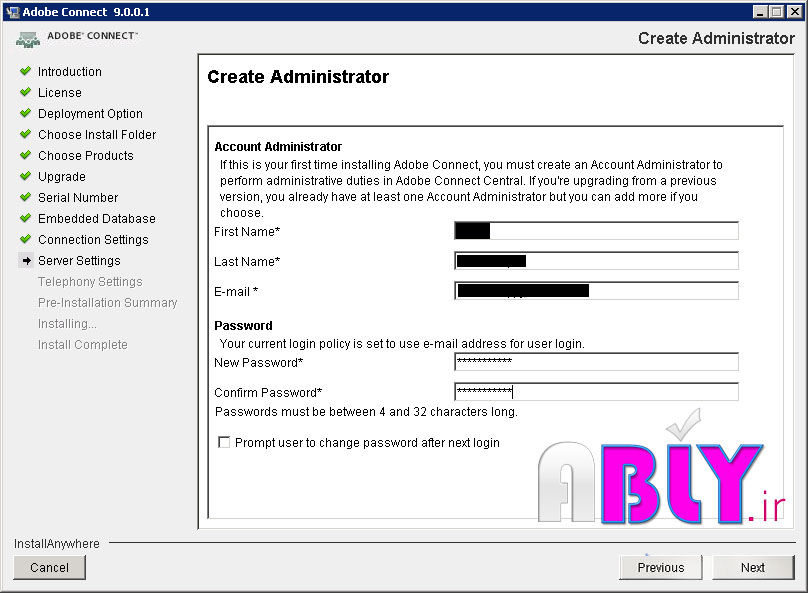Click the Installing... step label
The width and height of the screenshot is (808, 593).
point(67,324)
